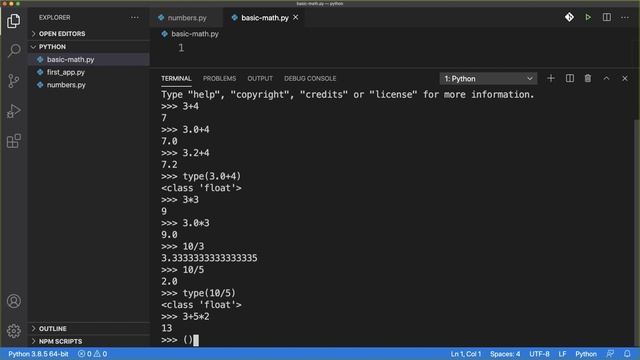The image size is (640, 360).
Task: Open basic-math.py in the file tree
Action: click(x=89, y=60)
